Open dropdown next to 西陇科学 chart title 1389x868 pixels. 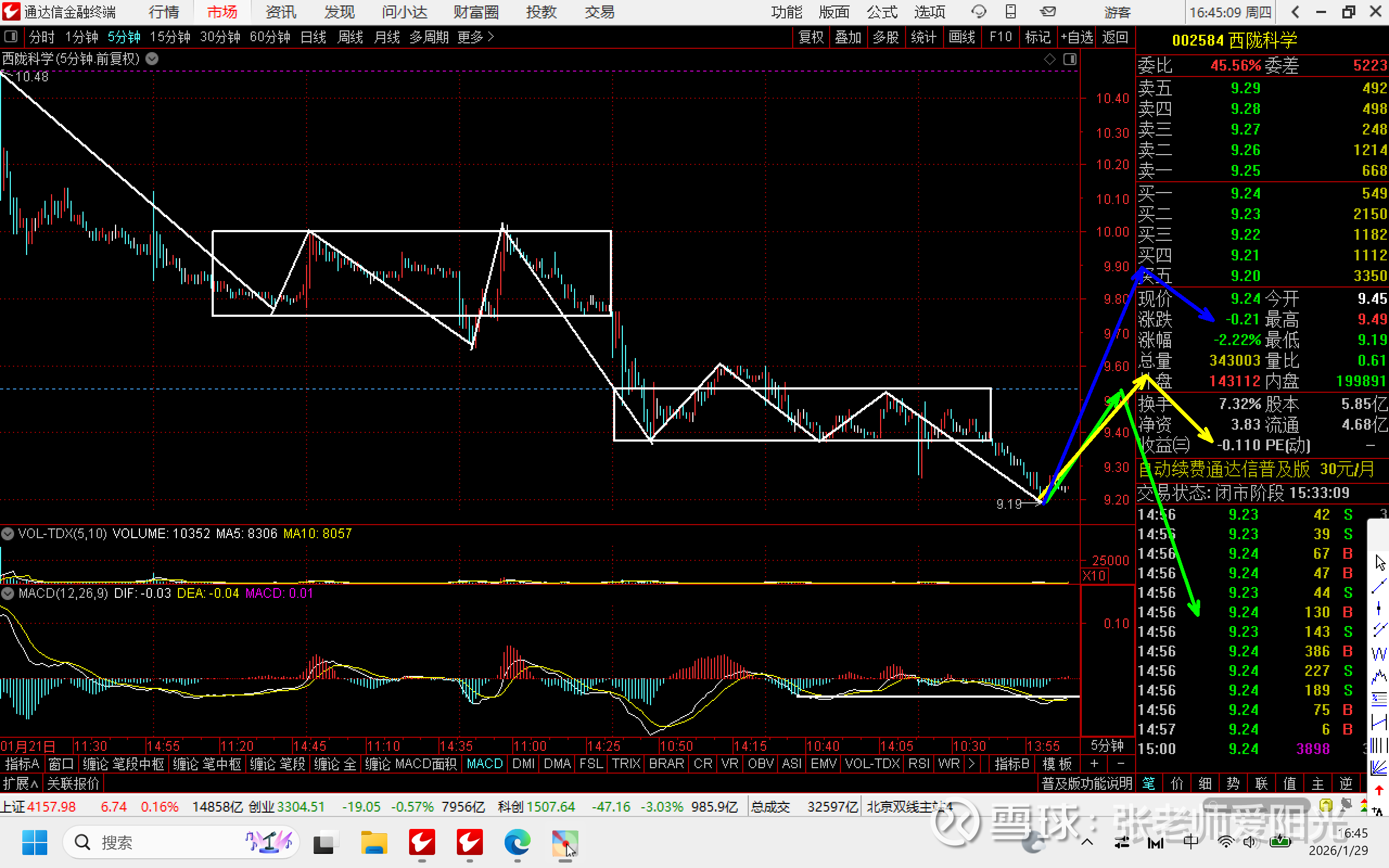pyautogui.click(x=152, y=59)
